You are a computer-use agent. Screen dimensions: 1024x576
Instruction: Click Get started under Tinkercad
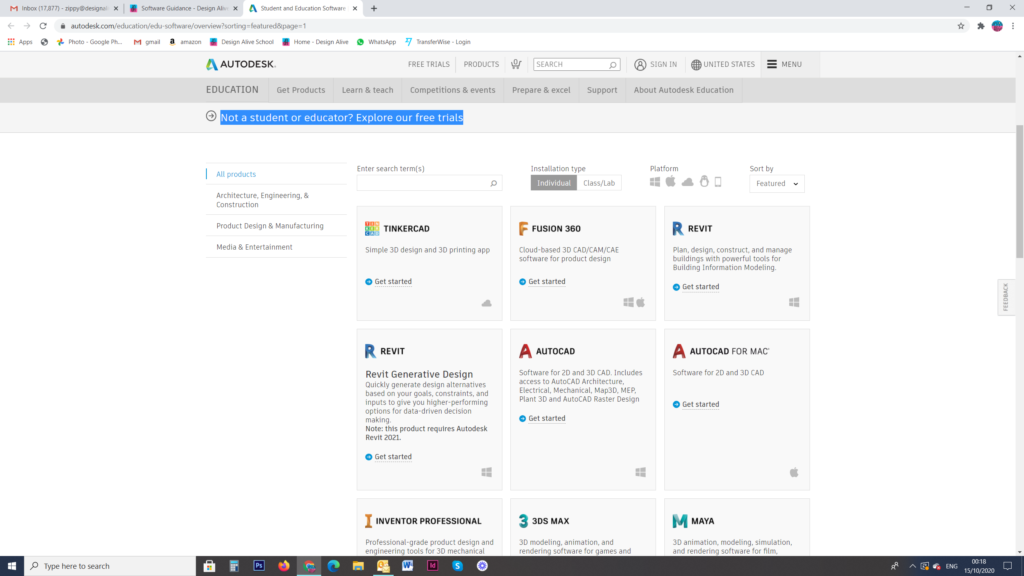392,281
